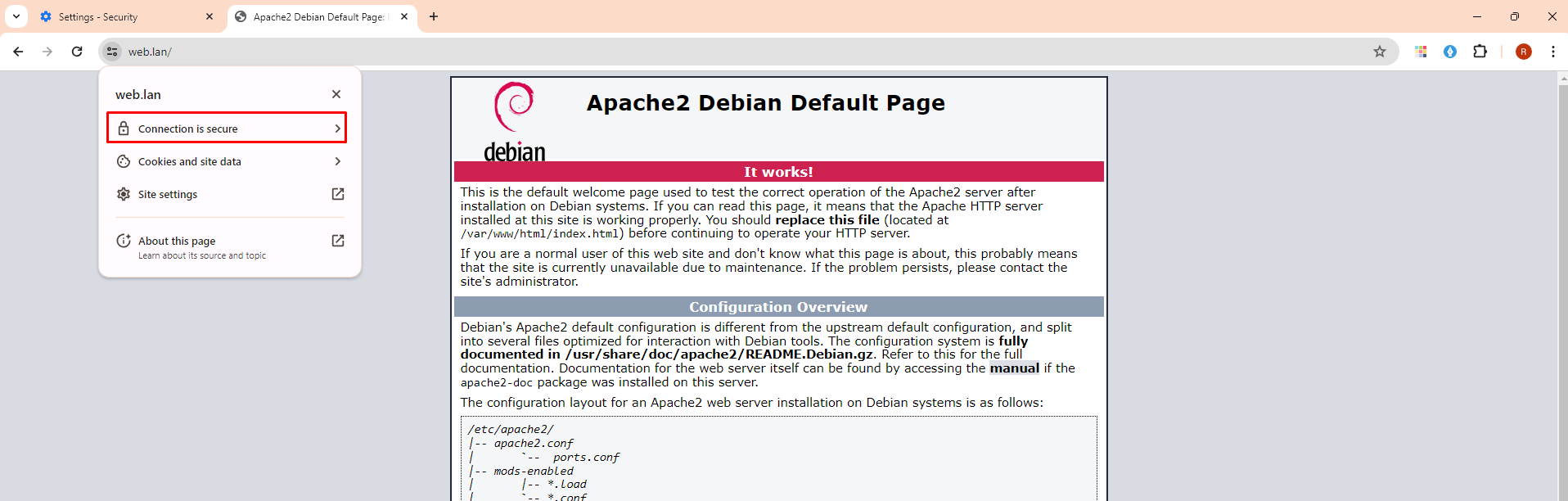Click the site information icon in the address bar
Screen dimensions: 1568x501
[x=112, y=52]
